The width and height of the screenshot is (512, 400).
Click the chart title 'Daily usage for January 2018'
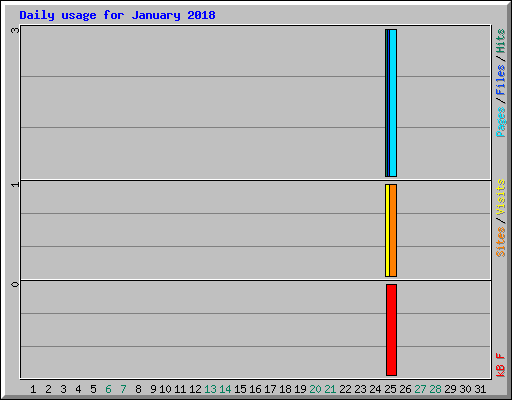117,15
